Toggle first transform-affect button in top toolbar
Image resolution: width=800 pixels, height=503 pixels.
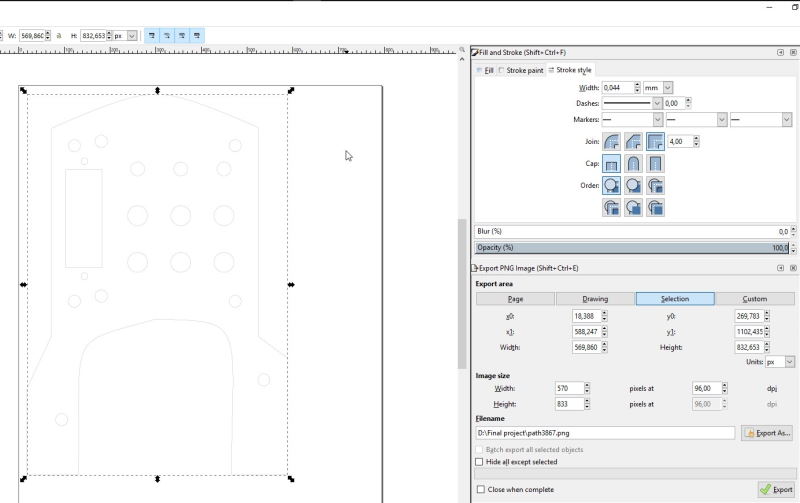[x=152, y=36]
